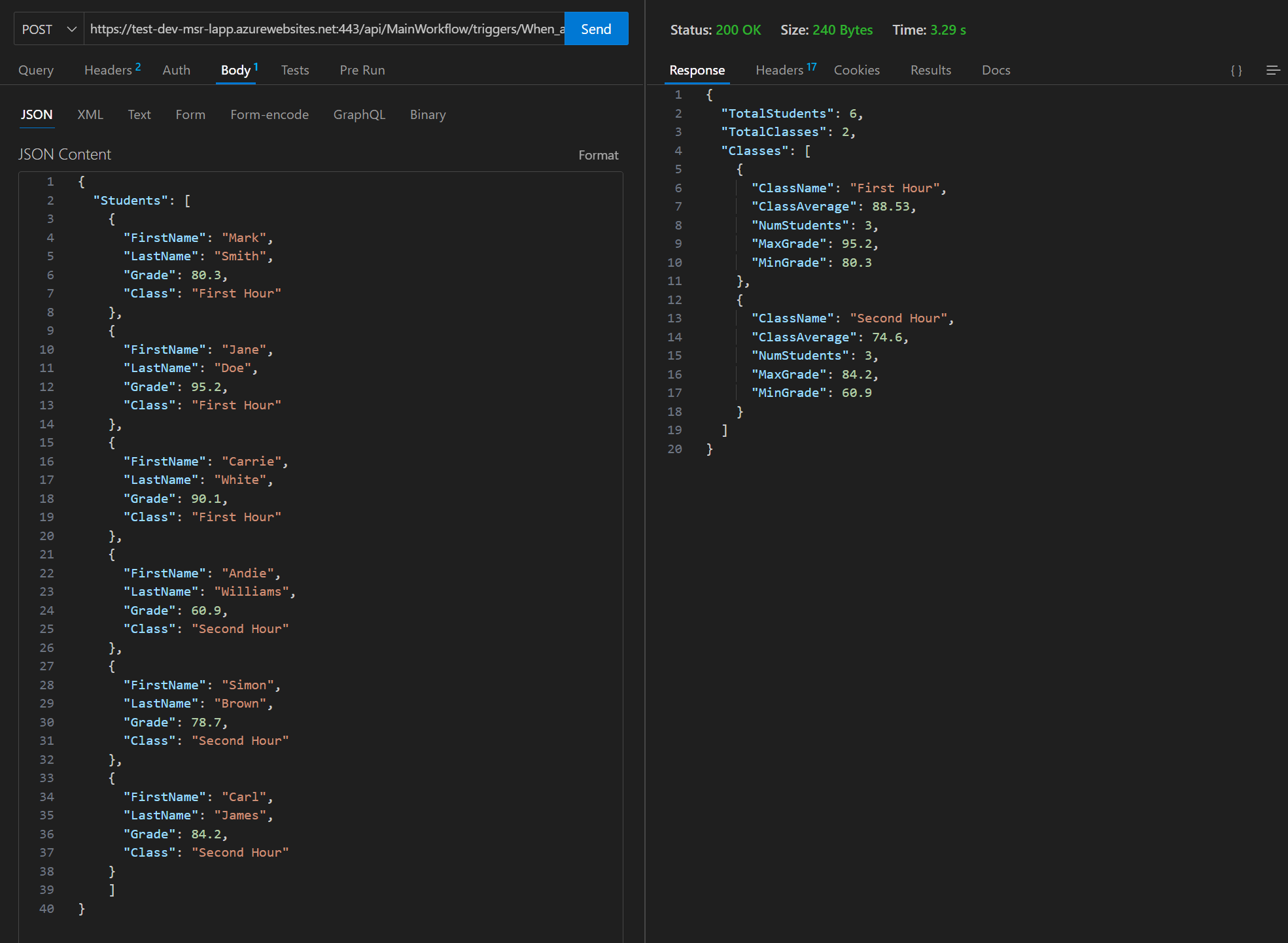Select the Form-encode body option

pyautogui.click(x=269, y=114)
